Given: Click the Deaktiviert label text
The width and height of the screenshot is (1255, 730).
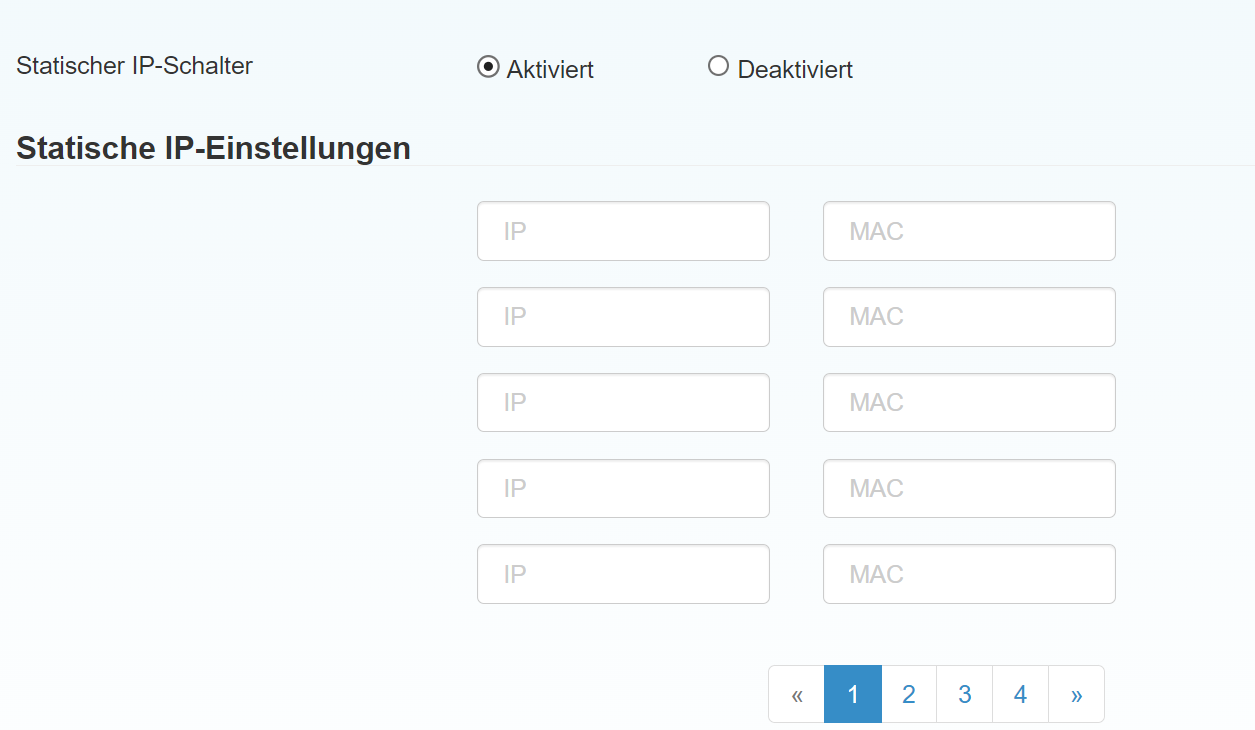Looking at the screenshot, I should click(795, 70).
